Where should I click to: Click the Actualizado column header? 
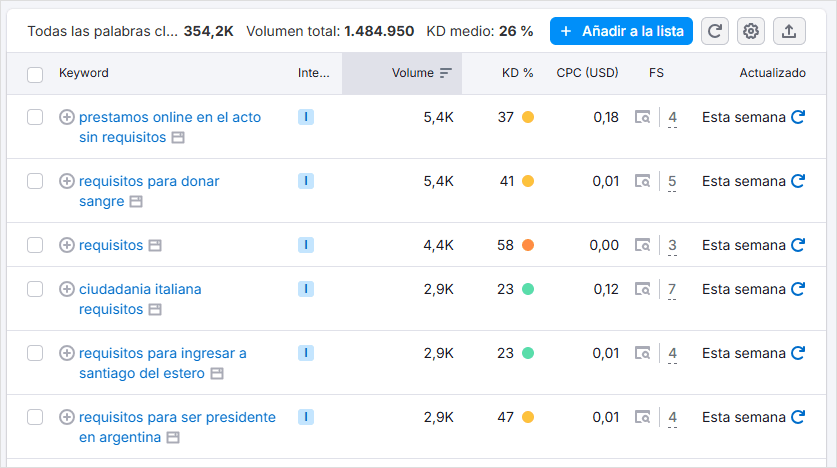(x=772, y=73)
